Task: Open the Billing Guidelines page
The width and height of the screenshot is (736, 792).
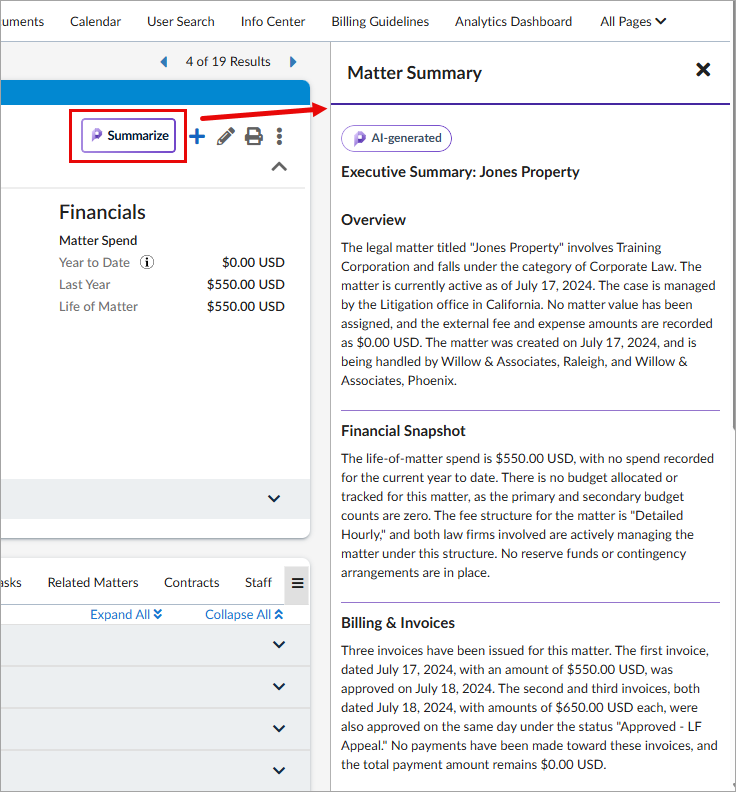Action: click(380, 22)
